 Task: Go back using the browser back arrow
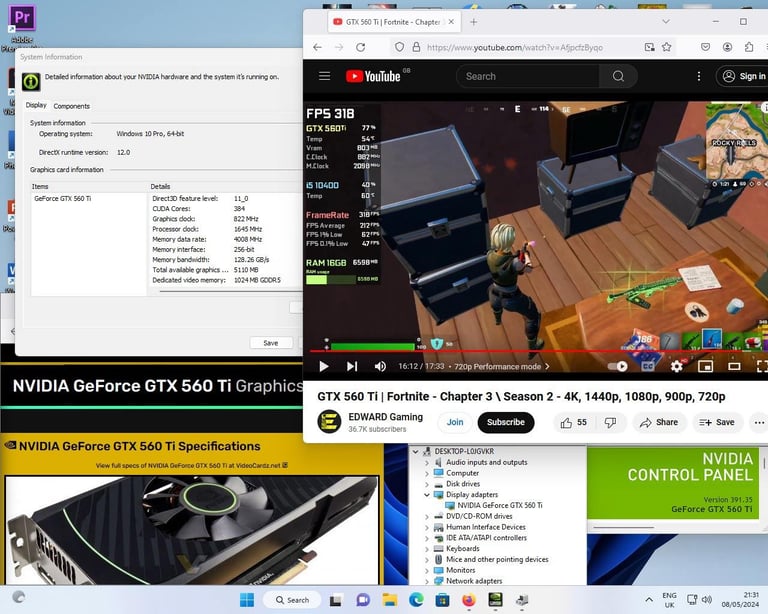tap(317, 47)
